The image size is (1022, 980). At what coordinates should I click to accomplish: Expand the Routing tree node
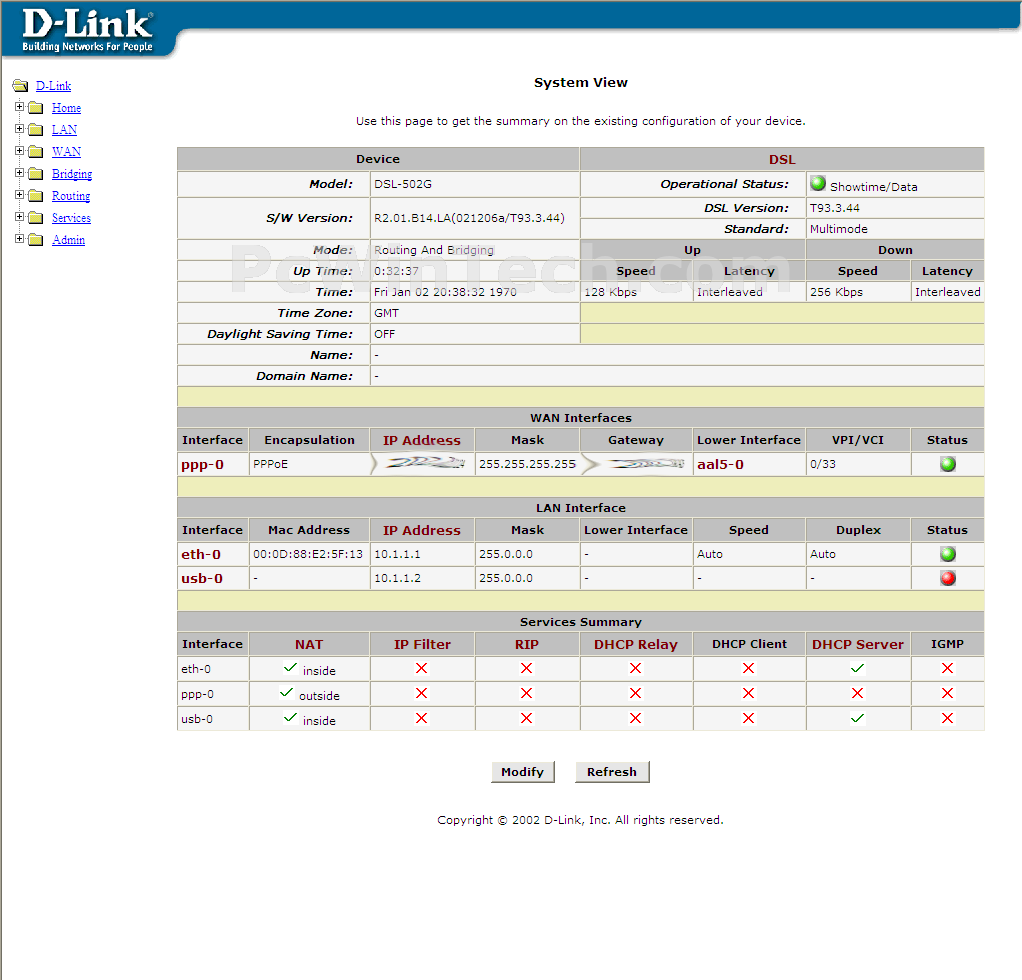pyautogui.click(x=19, y=195)
